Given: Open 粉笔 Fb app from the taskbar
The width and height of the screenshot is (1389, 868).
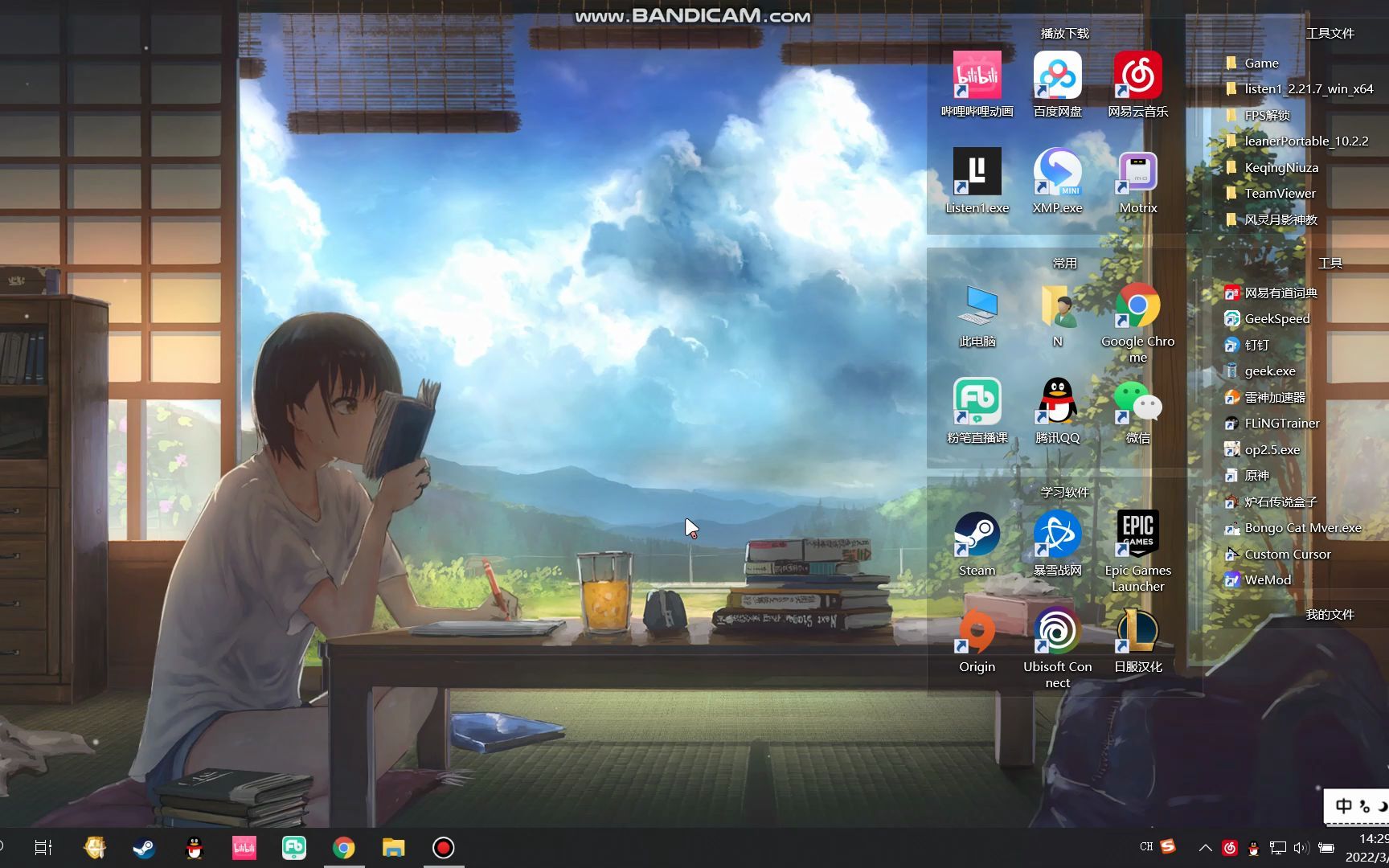Looking at the screenshot, I should [x=293, y=847].
